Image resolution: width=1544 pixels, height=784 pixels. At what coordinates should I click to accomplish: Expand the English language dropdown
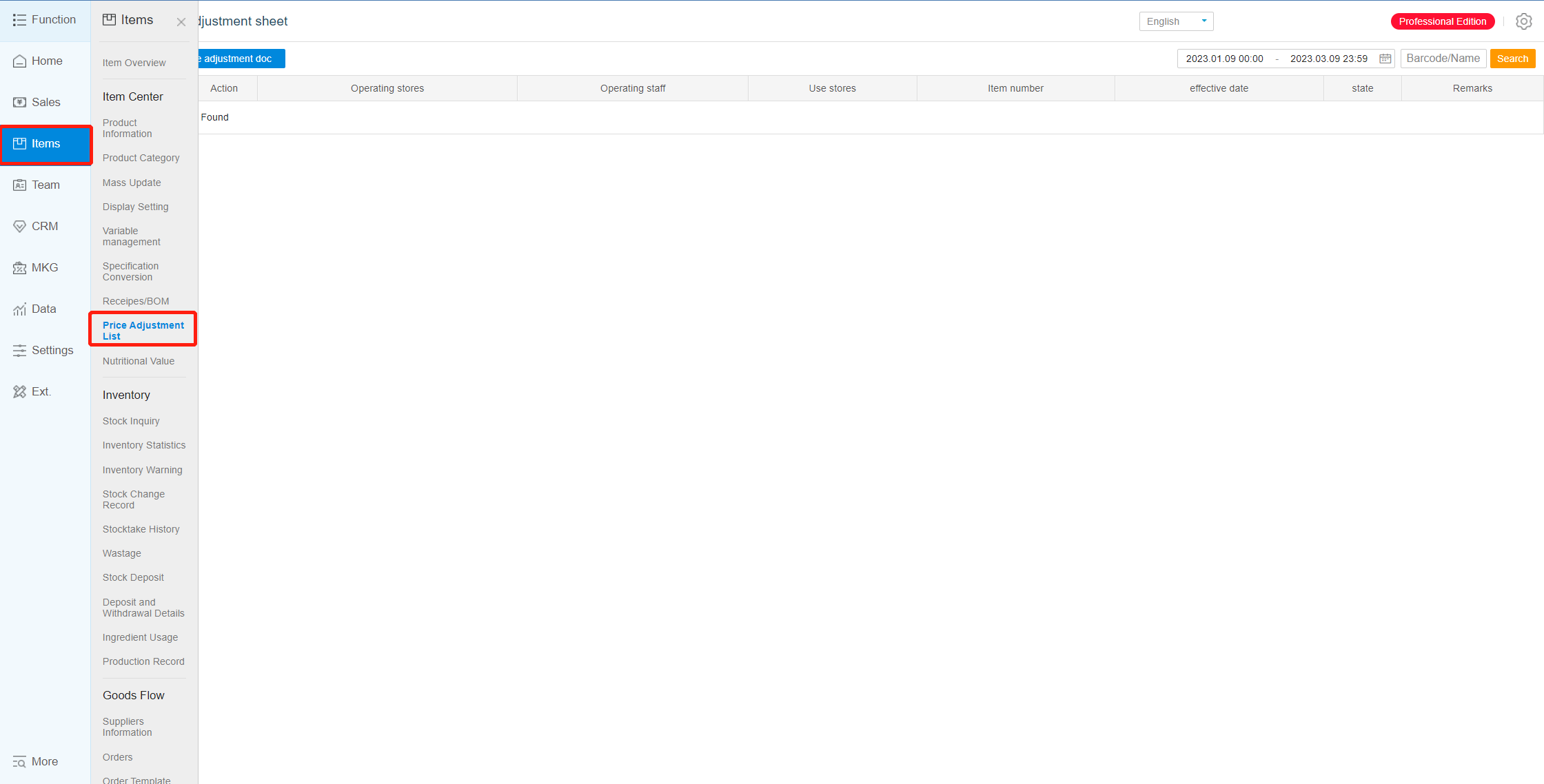pyautogui.click(x=1176, y=21)
